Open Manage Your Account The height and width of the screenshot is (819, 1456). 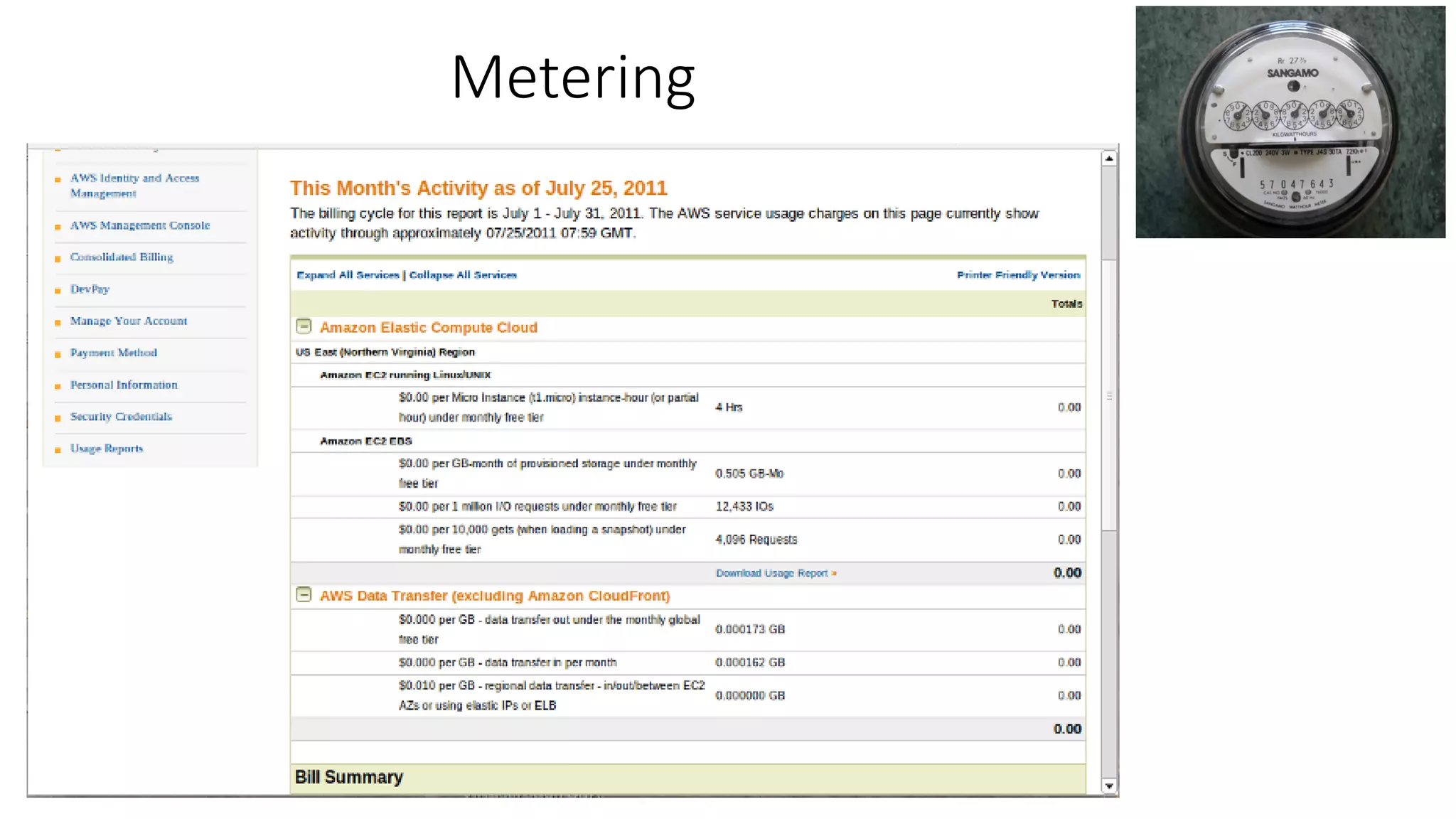pos(129,321)
